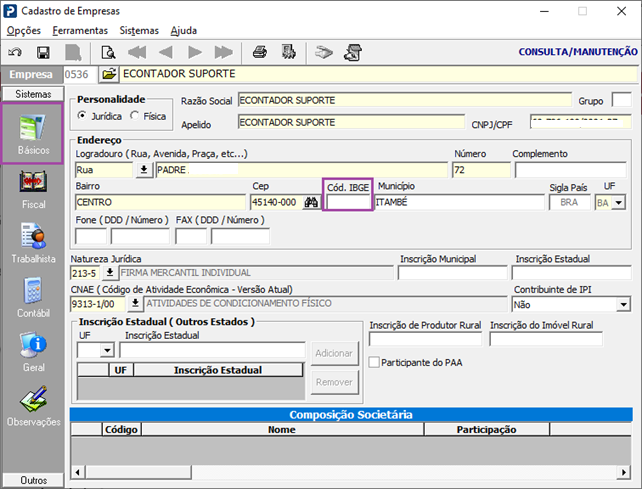Expand the Natureza Jurídica lookup arrow
This screenshot has width=642, height=489.
[x=109, y=273]
